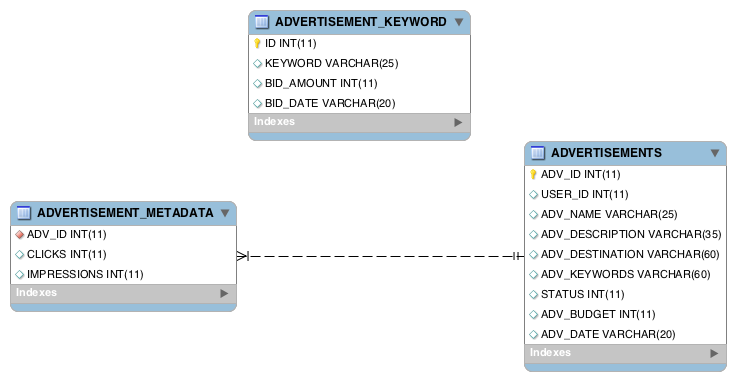Click the ADVERTISEMENT_KEYWORD table icon
The width and height of the screenshot is (736, 381).
click(x=261, y=22)
